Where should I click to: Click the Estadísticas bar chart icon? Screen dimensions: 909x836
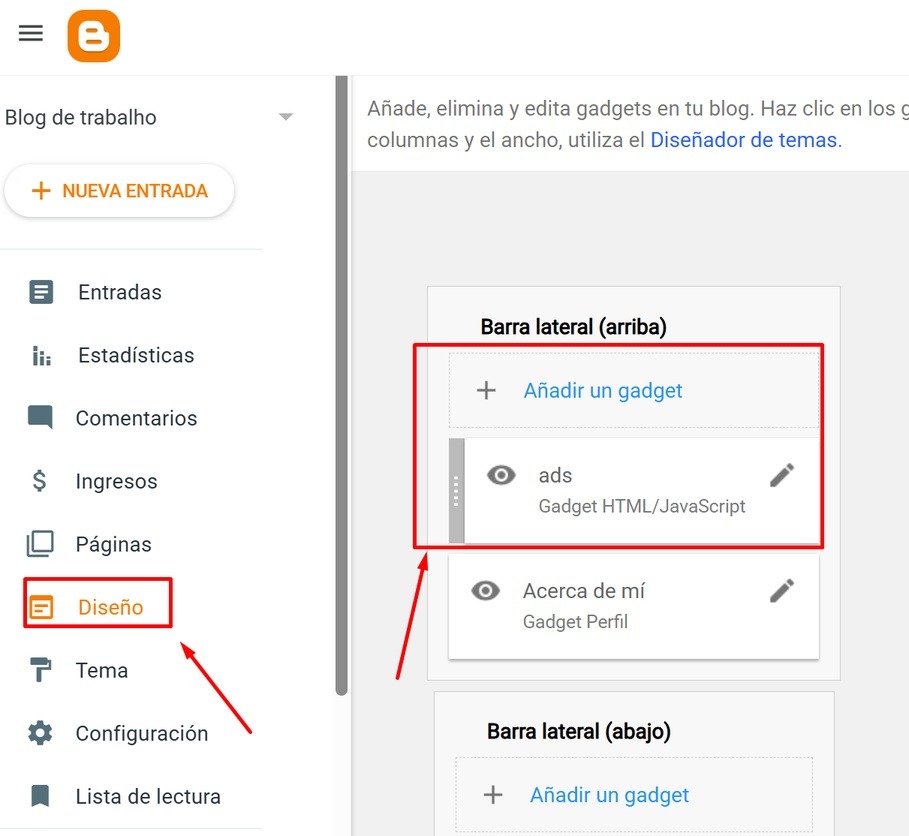click(x=41, y=355)
